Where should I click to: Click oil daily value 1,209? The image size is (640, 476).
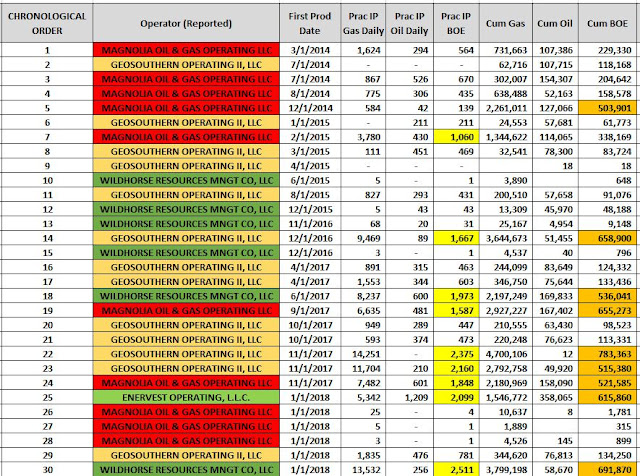pyautogui.click(x=409, y=398)
